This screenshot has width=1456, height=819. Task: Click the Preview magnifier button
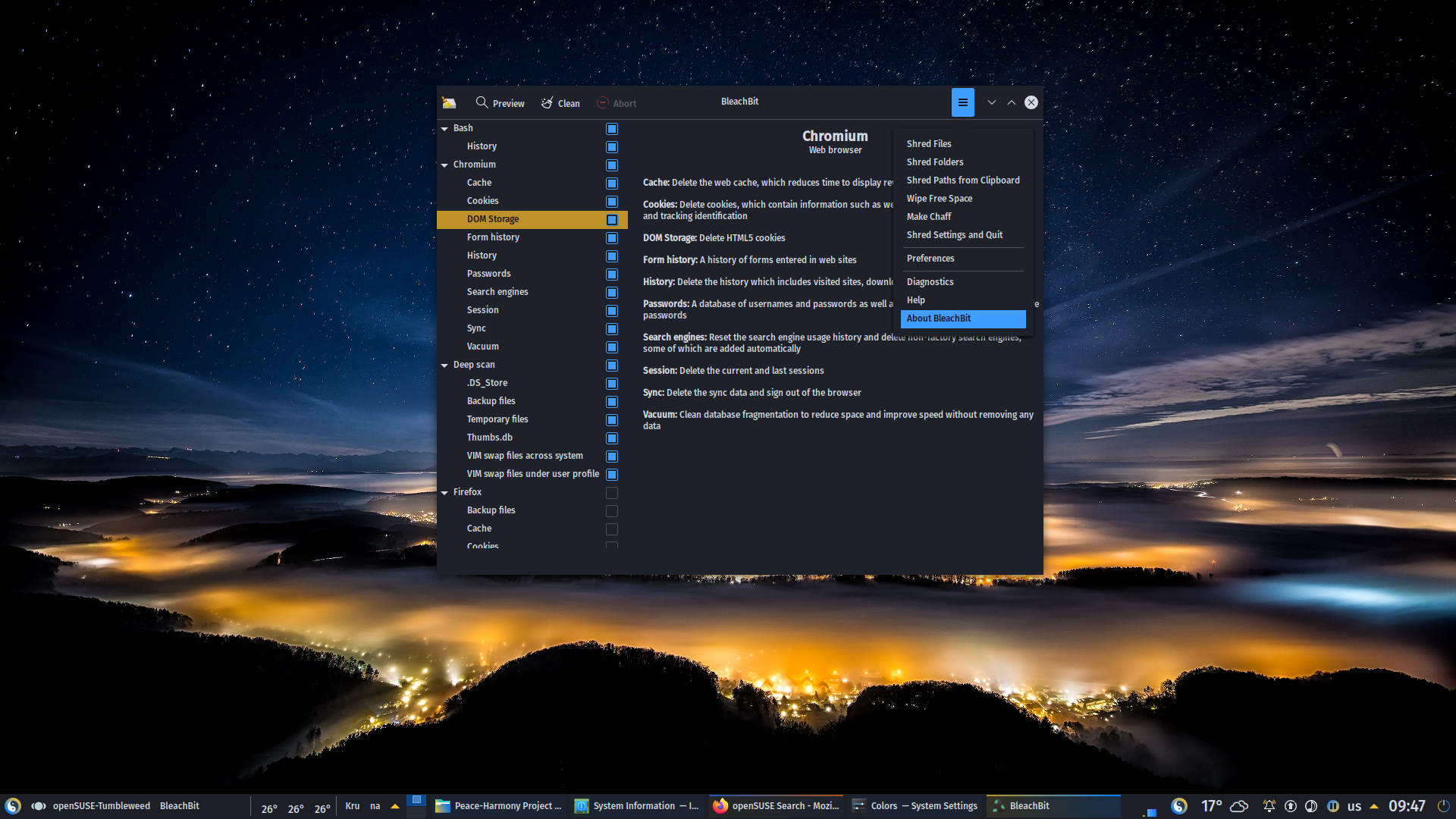[500, 103]
